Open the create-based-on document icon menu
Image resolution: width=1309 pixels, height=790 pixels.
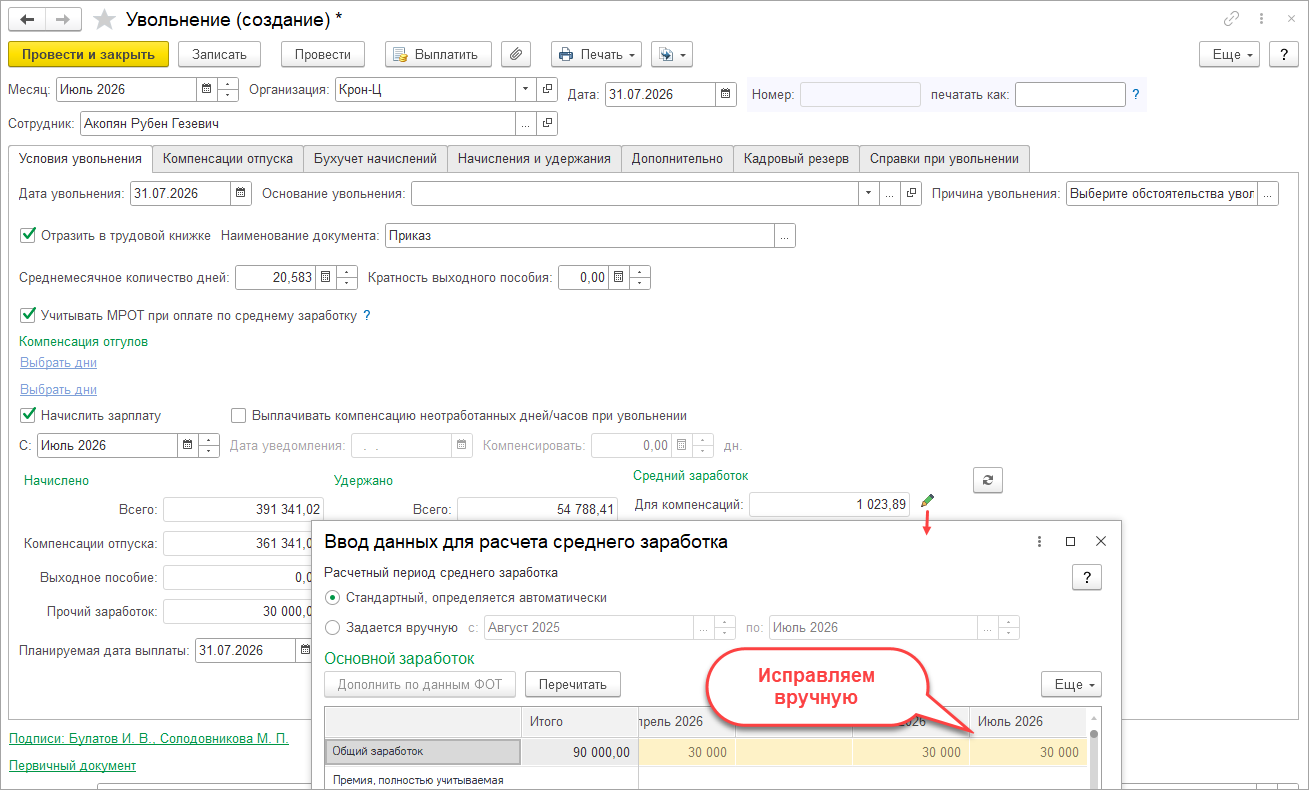pyautogui.click(x=671, y=54)
